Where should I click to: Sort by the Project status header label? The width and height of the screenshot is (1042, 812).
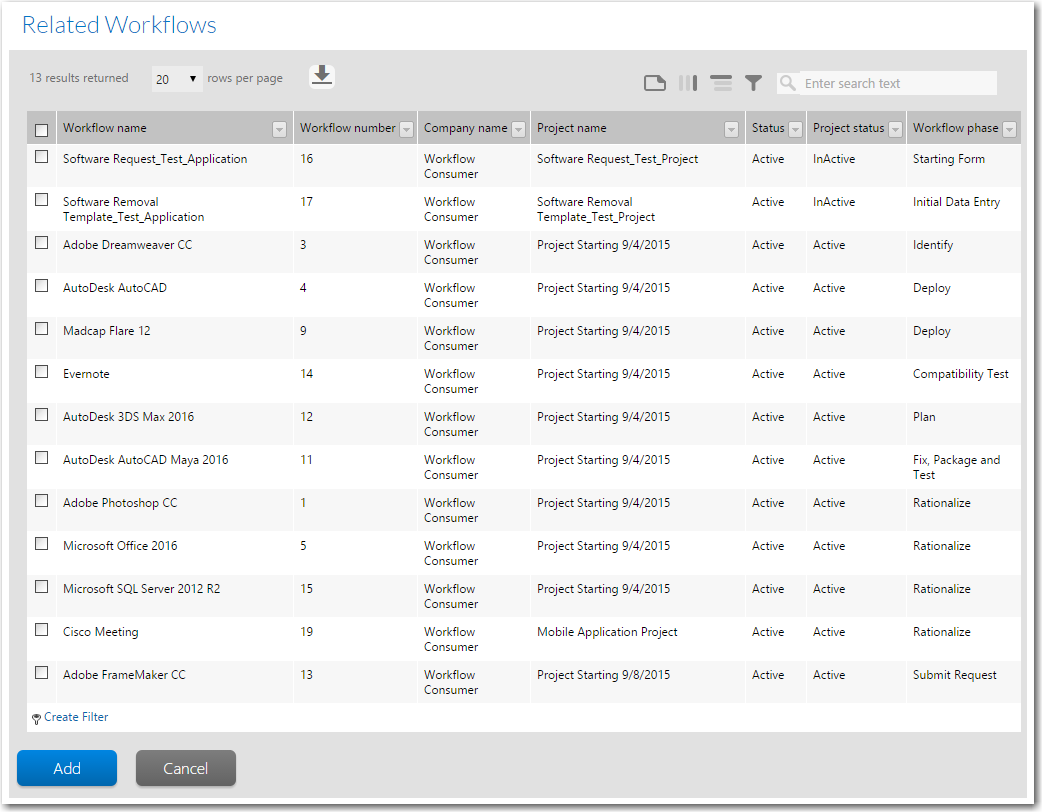tap(849, 128)
